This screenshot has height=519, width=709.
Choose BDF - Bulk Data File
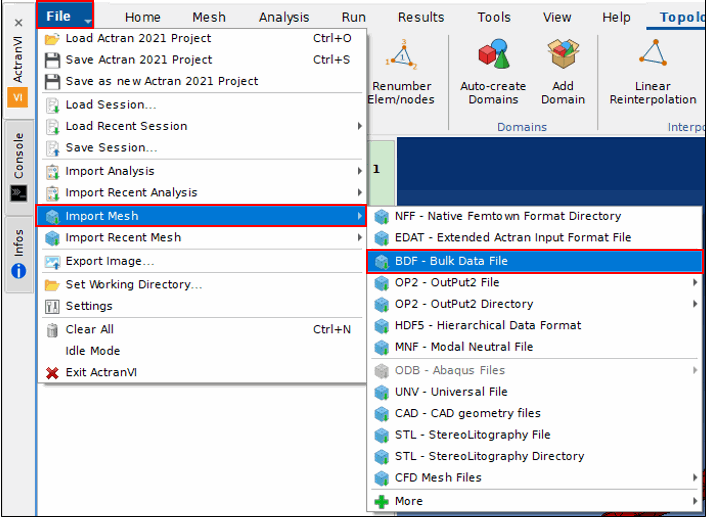[534, 262]
